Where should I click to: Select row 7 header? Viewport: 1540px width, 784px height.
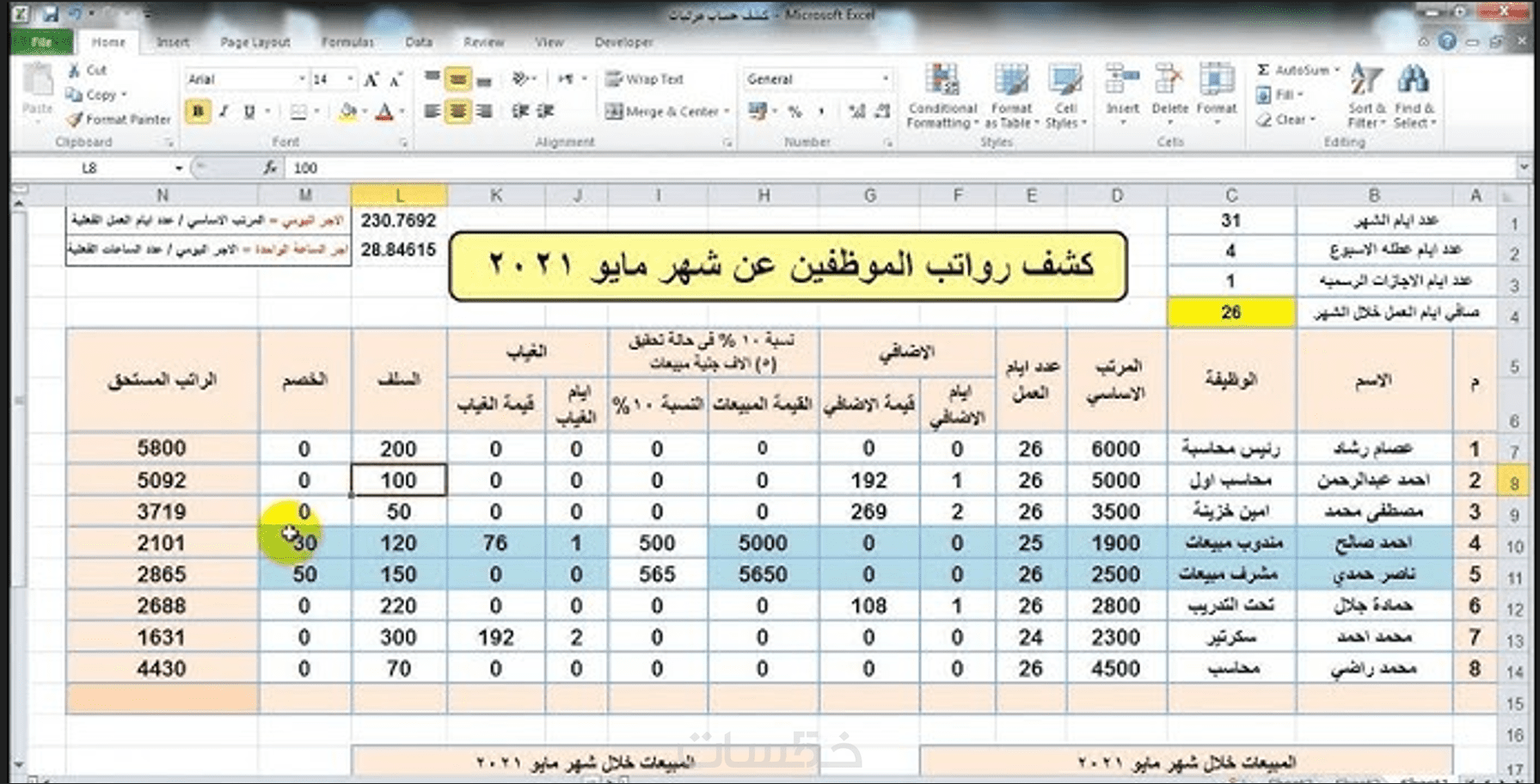pyautogui.click(x=1514, y=450)
